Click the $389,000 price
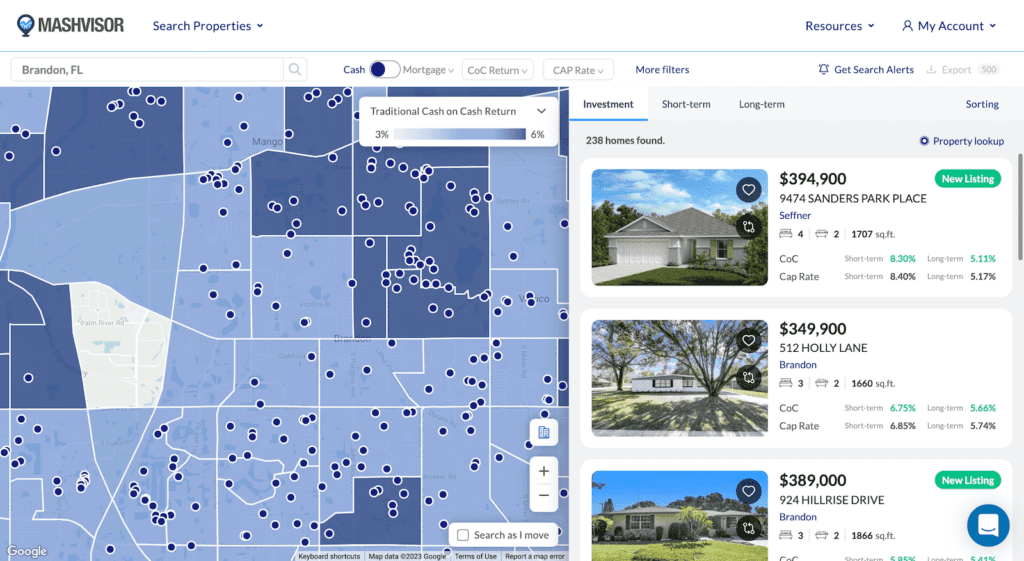The width and height of the screenshot is (1024, 561). coord(812,480)
